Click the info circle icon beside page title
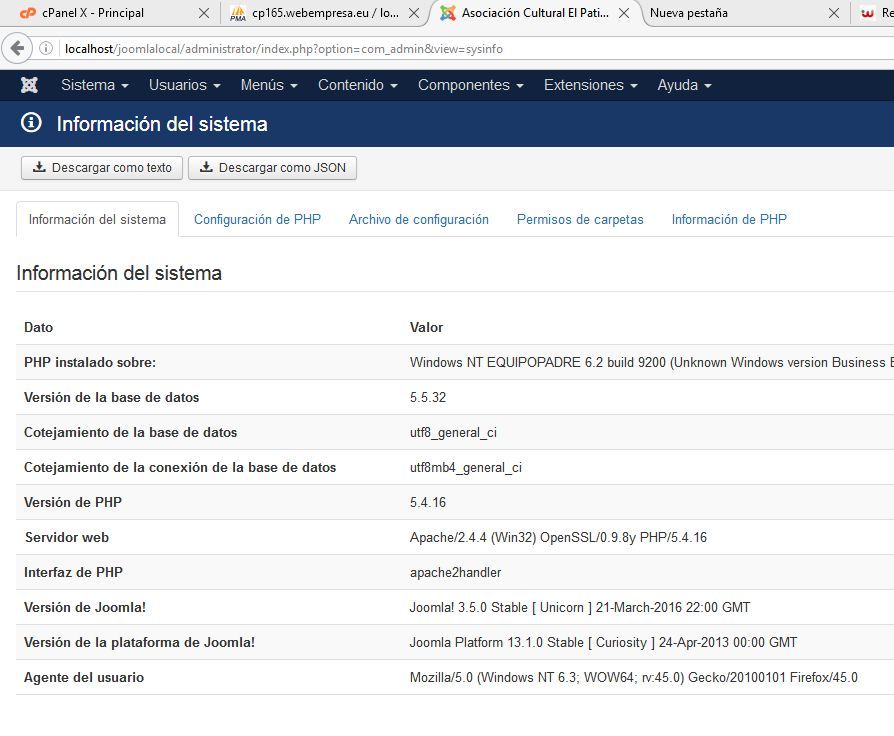The width and height of the screenshot is (894, 736). tap(31, 123)
